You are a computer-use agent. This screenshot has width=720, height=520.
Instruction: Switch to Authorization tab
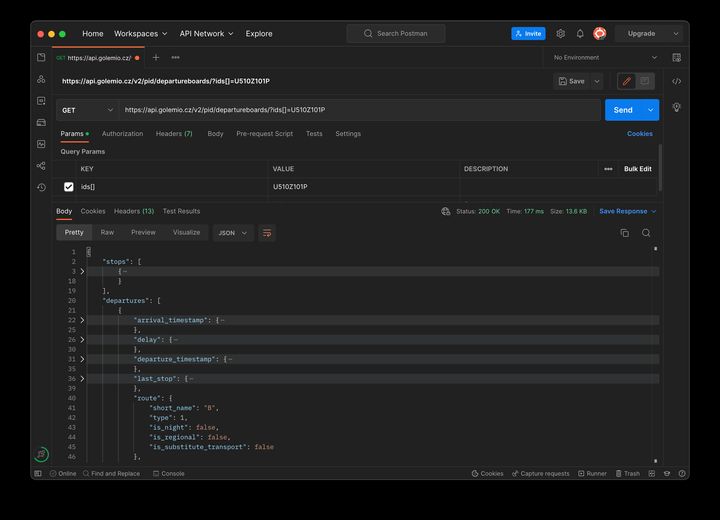122,134
